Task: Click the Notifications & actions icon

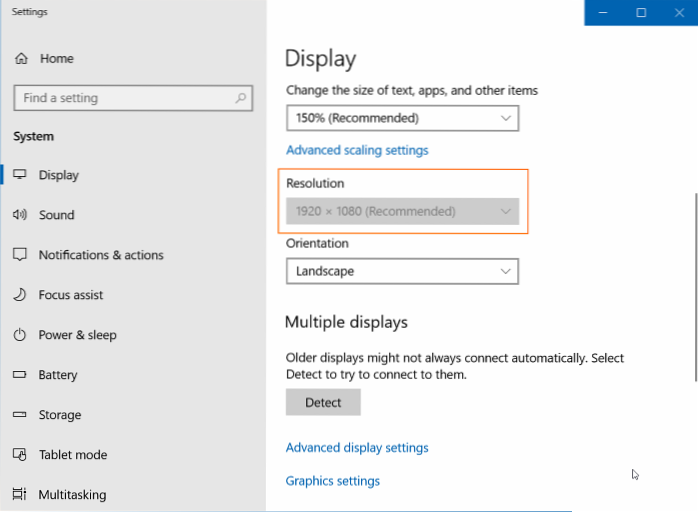Action: (x=19, y=255)
